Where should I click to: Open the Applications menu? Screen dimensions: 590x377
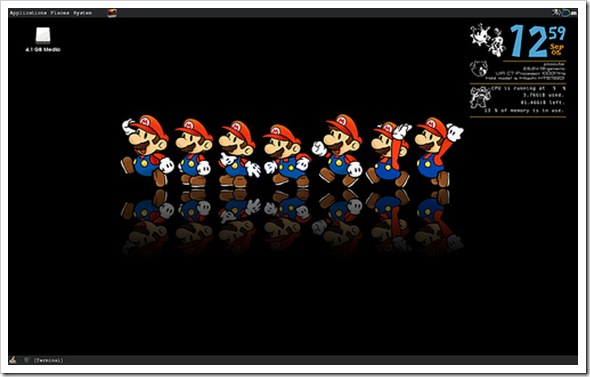28,13
